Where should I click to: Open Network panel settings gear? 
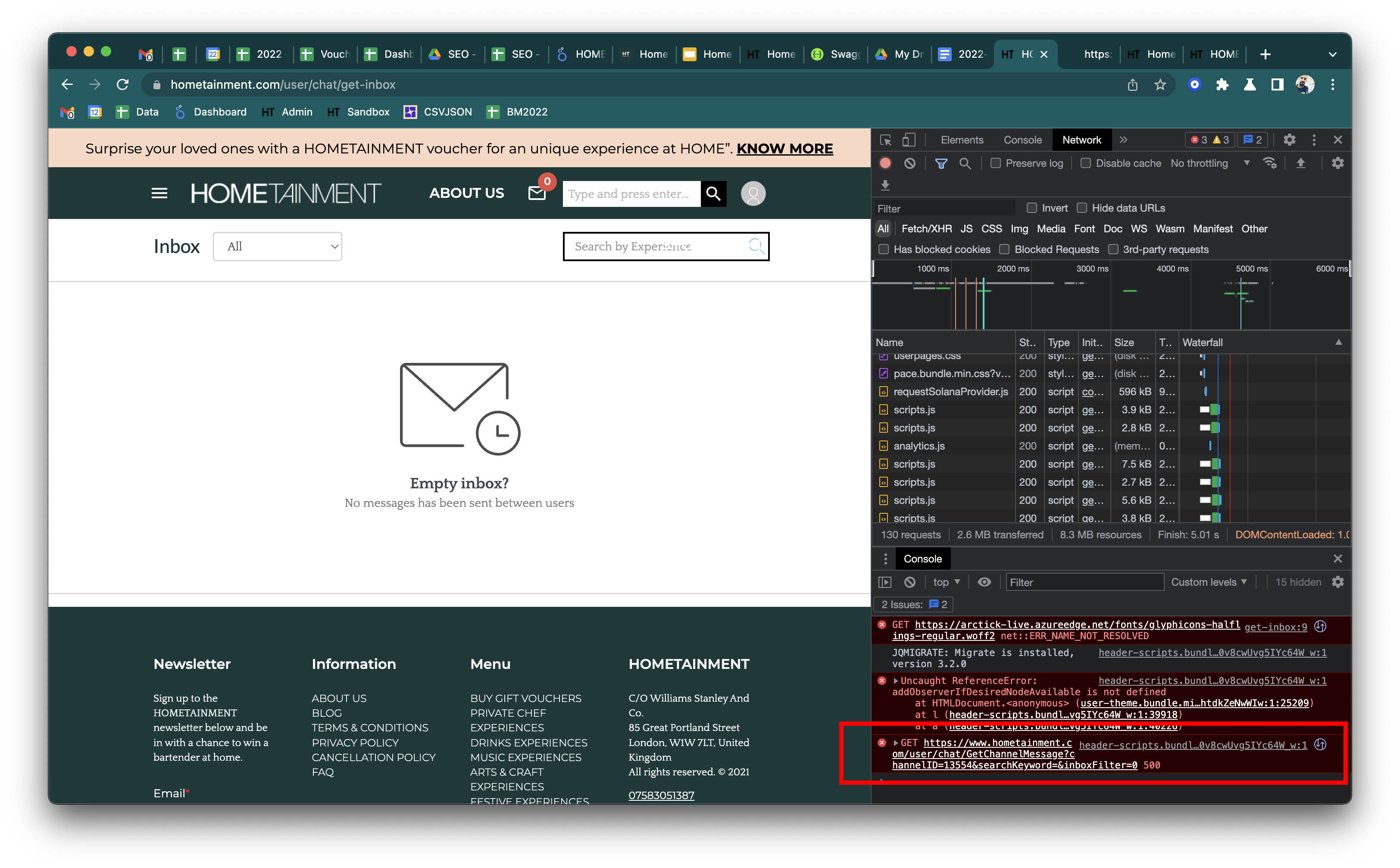1338,164
